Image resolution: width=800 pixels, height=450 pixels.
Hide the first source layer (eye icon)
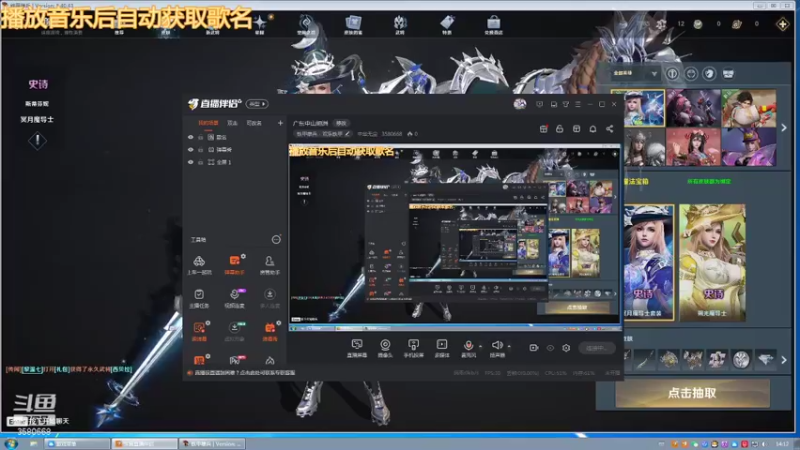click(x=190, y=137)
